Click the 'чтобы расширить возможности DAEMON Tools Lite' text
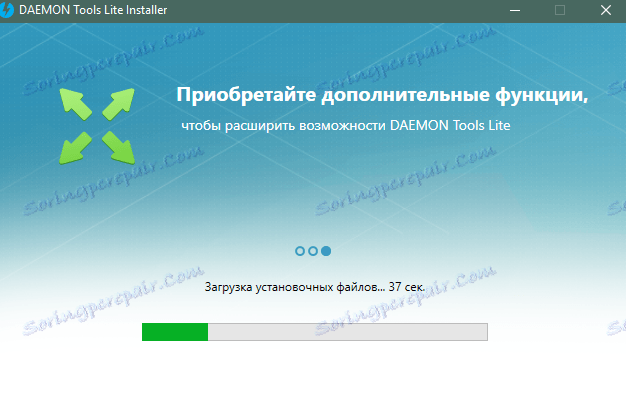 click(346, 126)
